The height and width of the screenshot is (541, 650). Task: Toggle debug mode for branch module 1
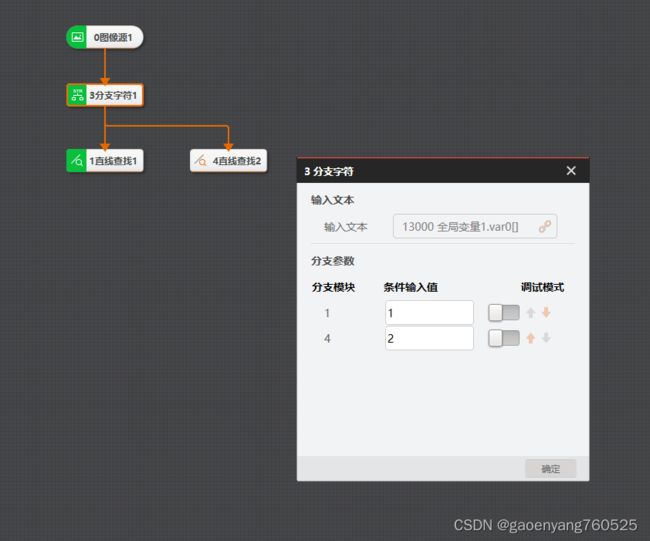tap(504, 313)
